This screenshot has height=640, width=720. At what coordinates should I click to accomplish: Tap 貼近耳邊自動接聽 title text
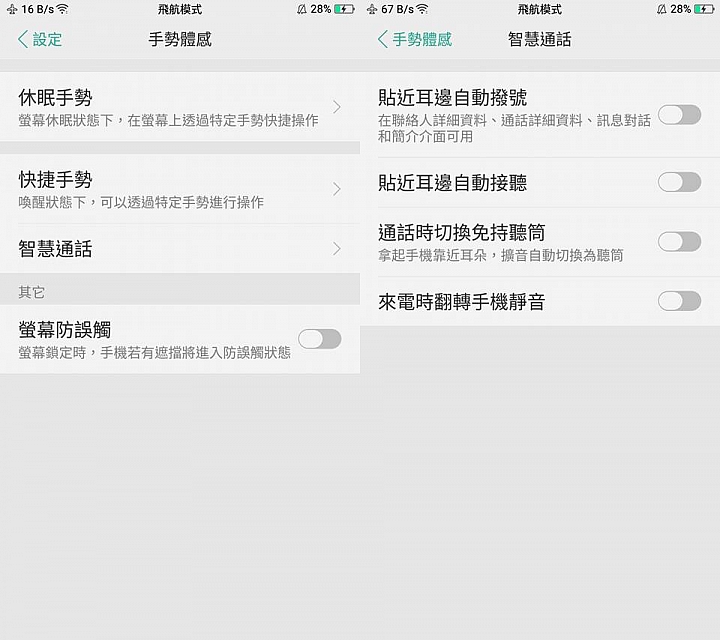[x=452, y=183]
